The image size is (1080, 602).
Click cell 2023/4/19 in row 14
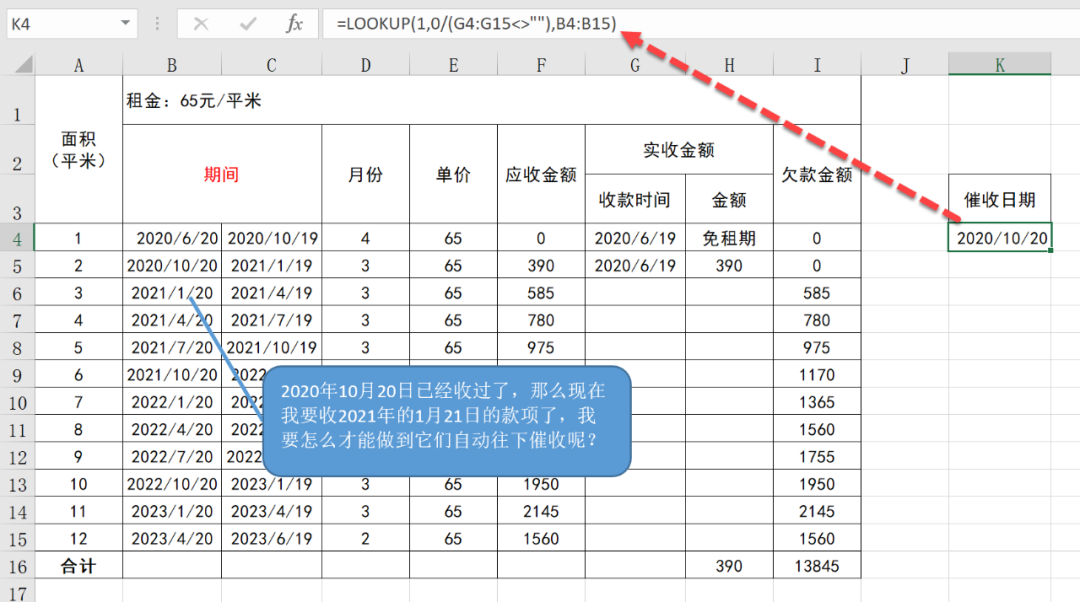click(x=271, y=511)
